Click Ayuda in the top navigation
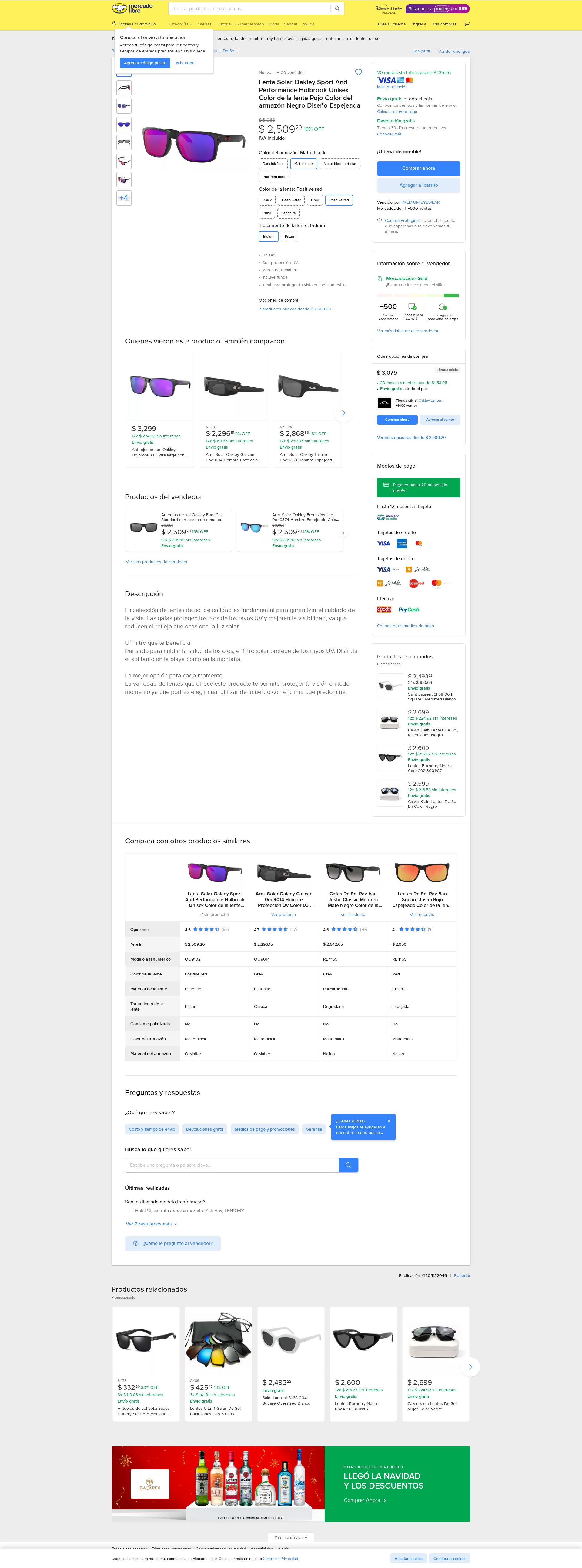 [x=309, y=24]
